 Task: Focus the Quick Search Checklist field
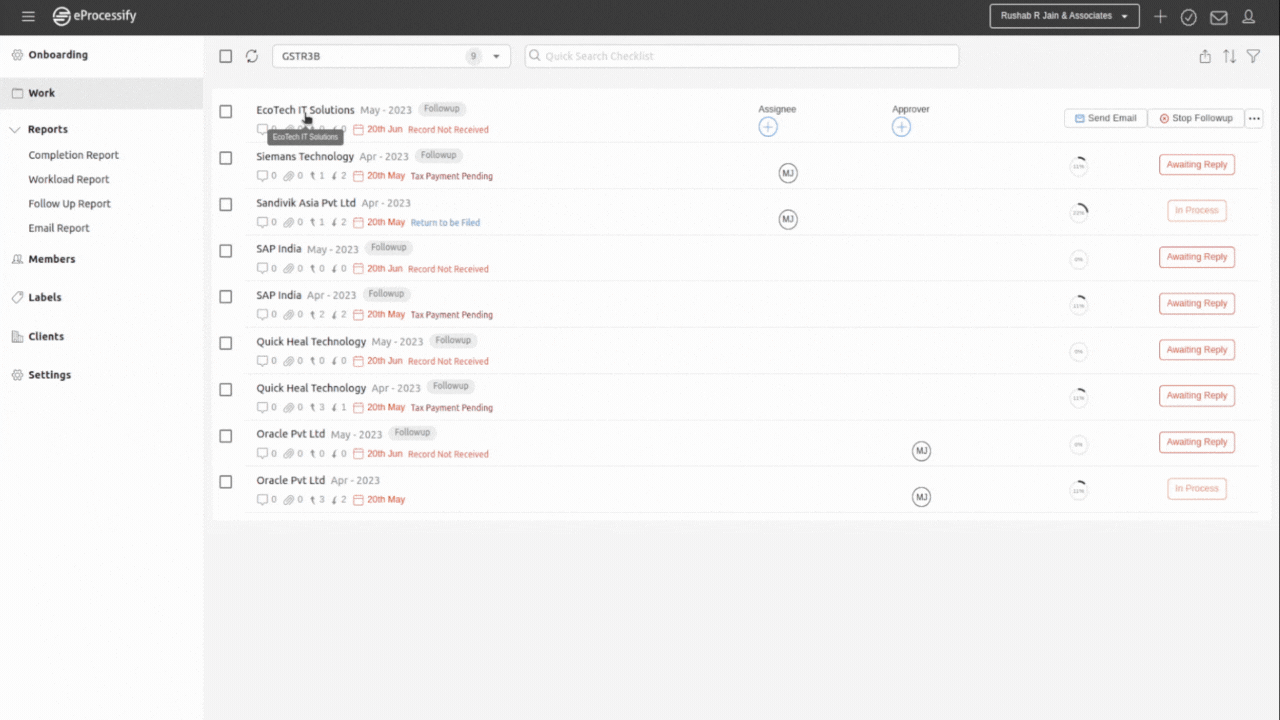(742, 56)
